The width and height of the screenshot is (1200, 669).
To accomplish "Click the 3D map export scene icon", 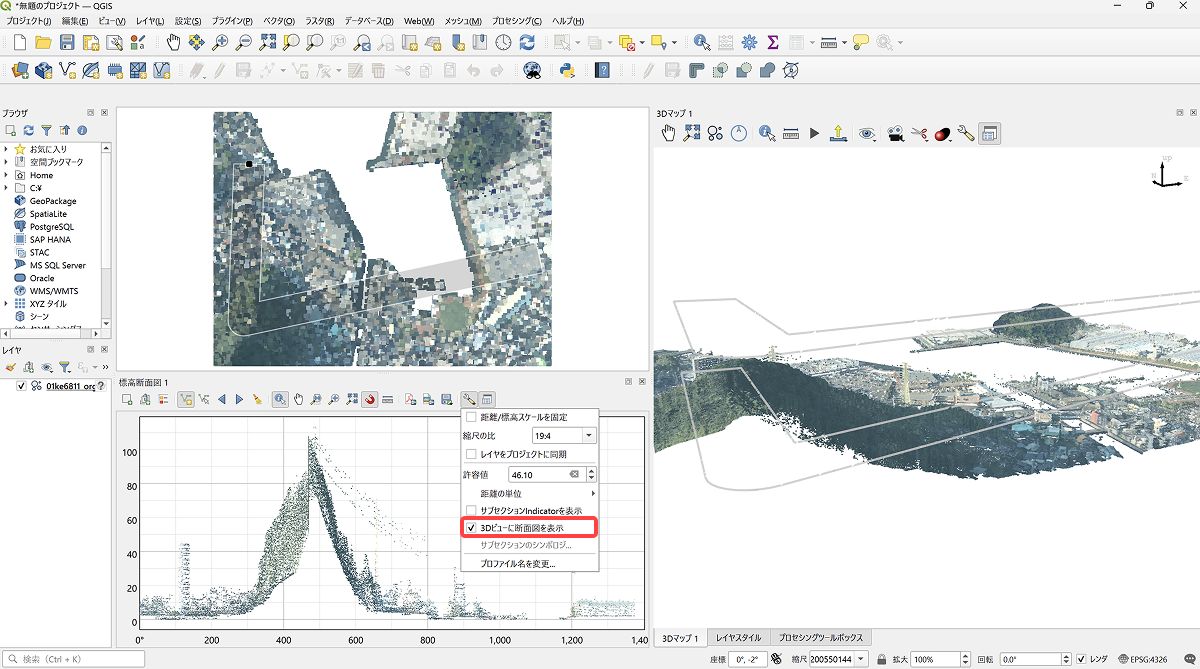I will (839, 132).
